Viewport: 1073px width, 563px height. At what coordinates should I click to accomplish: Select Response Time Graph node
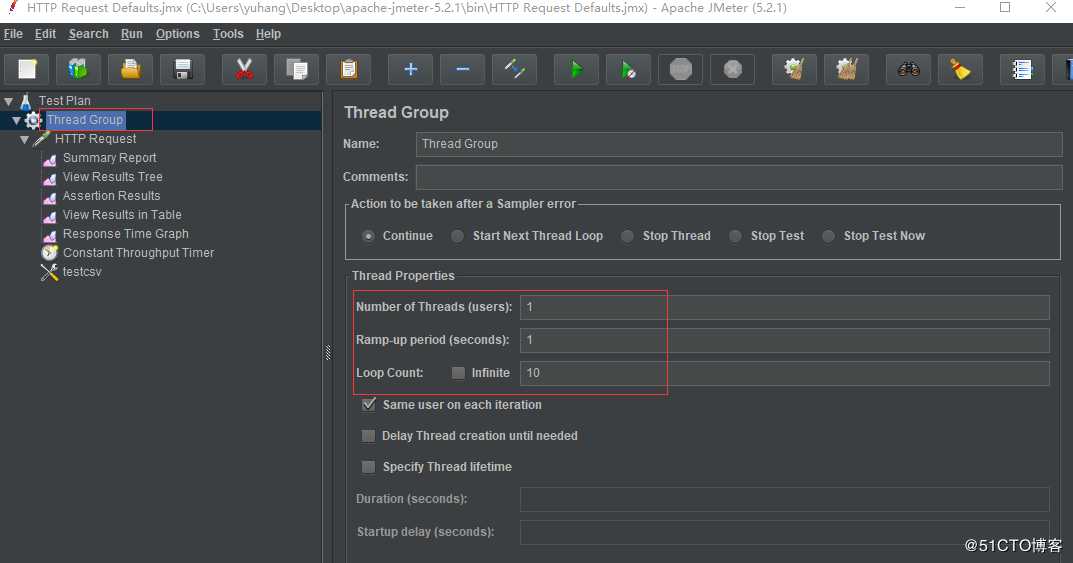125,234
